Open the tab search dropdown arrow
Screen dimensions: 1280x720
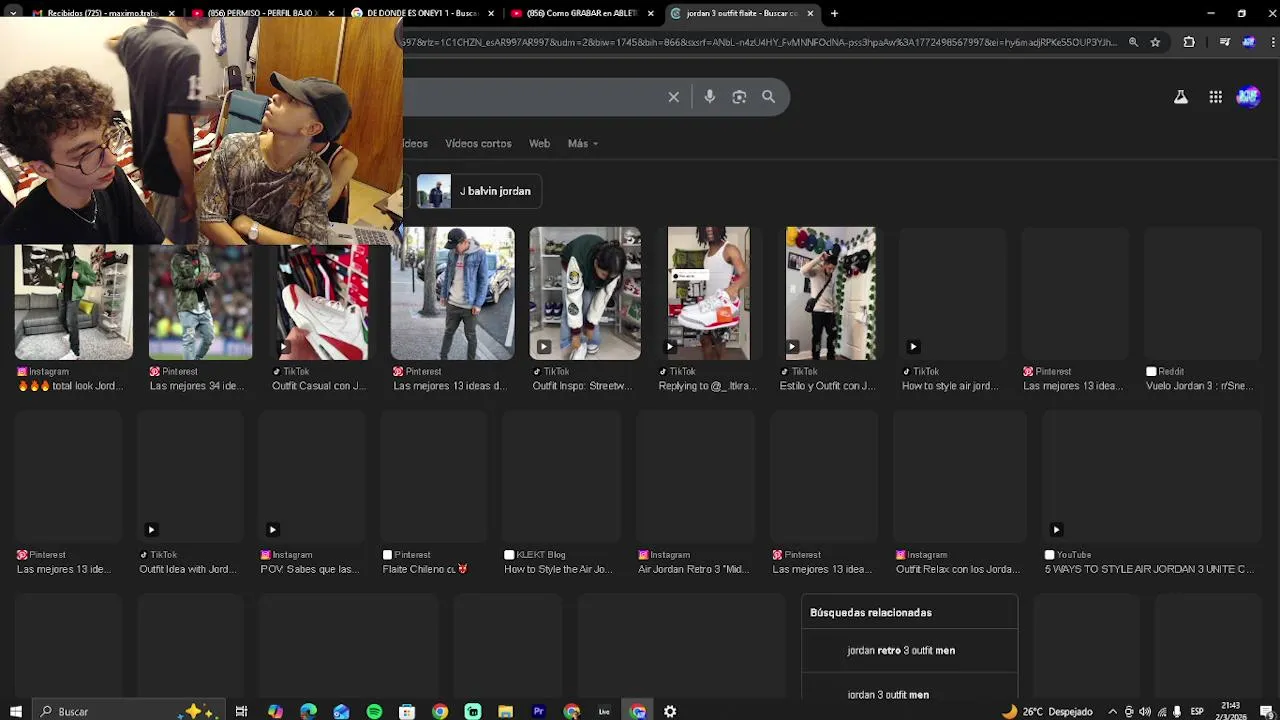[12, 13]
